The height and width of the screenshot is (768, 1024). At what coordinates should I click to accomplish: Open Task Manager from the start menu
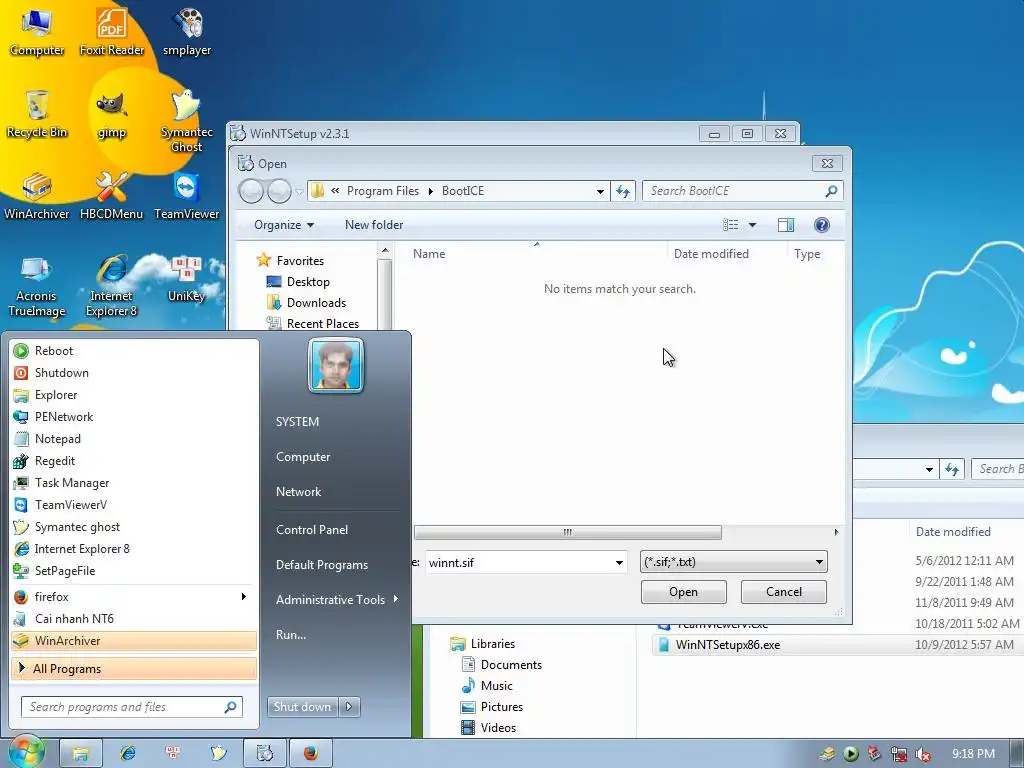click(x=134, y=483)
